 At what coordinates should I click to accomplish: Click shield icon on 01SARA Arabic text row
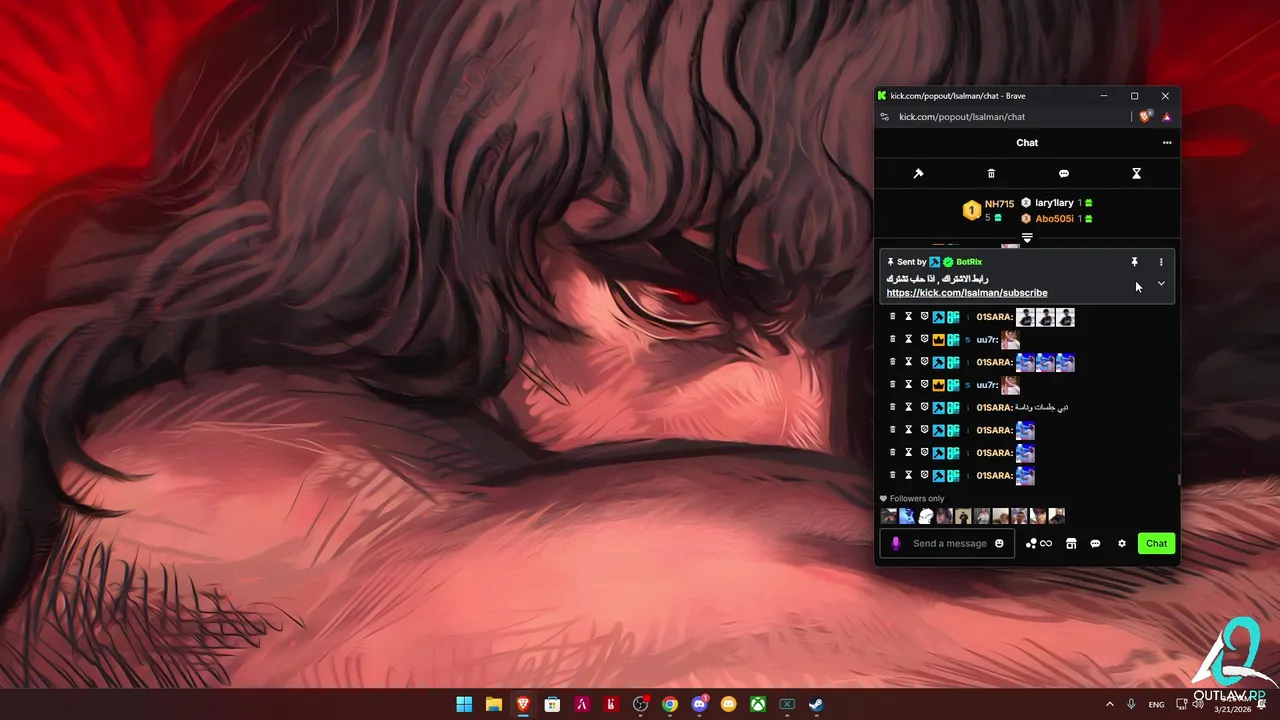pyautogui.click(x=924, y=407)
